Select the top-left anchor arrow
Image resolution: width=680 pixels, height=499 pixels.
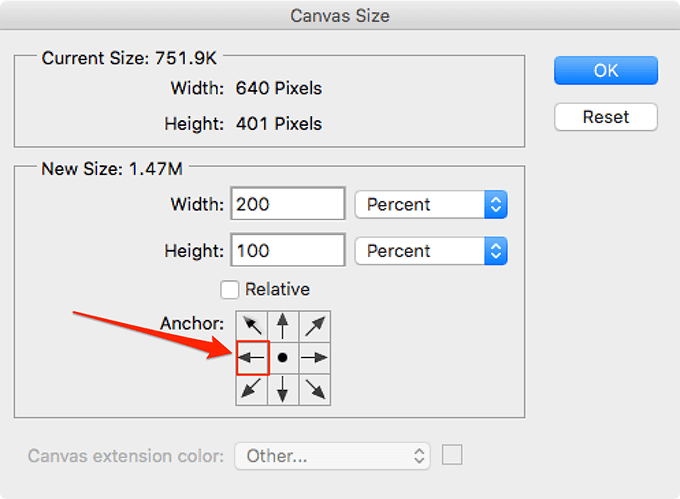click(x=252, y=326)
